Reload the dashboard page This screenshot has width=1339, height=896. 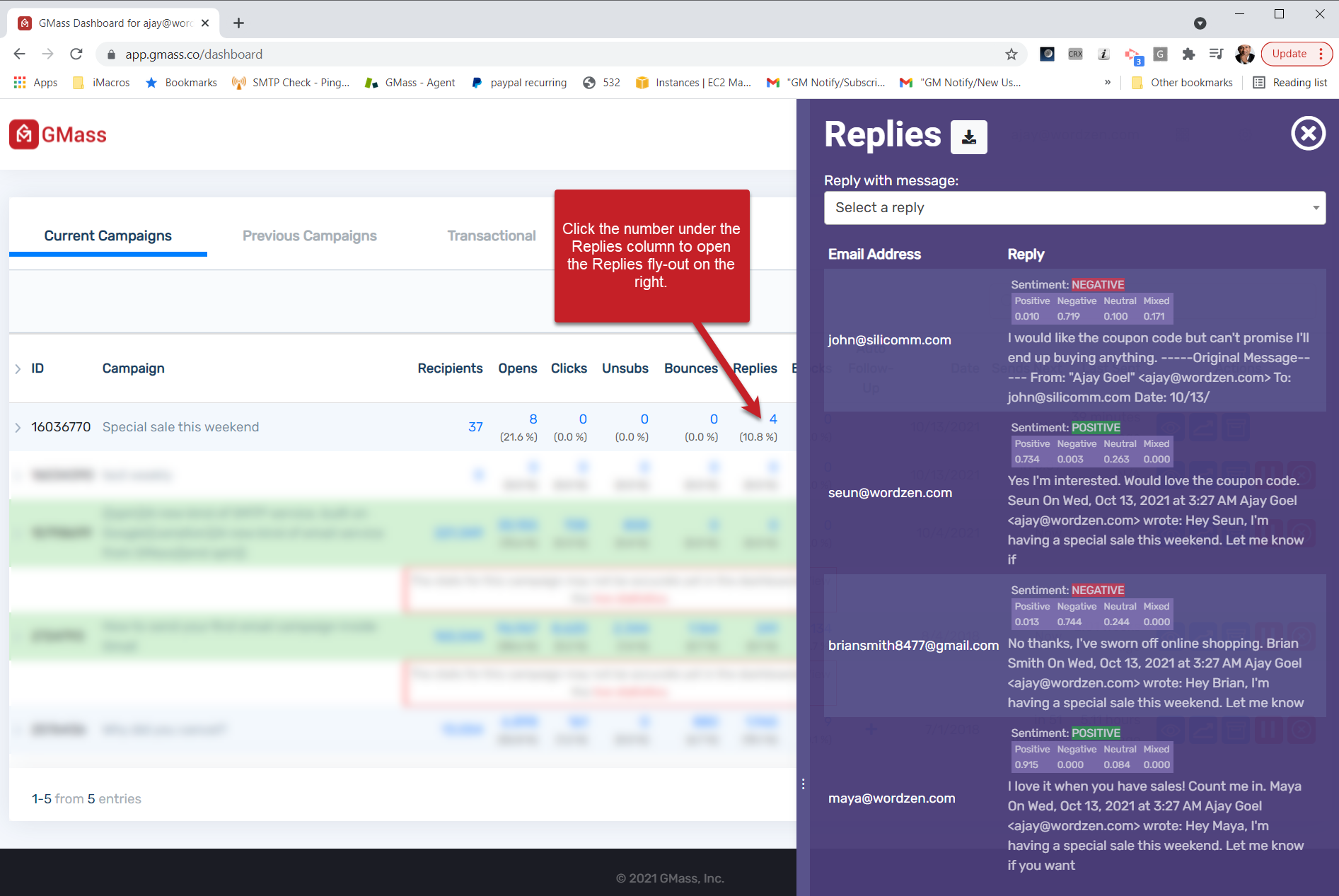point(76,54)
